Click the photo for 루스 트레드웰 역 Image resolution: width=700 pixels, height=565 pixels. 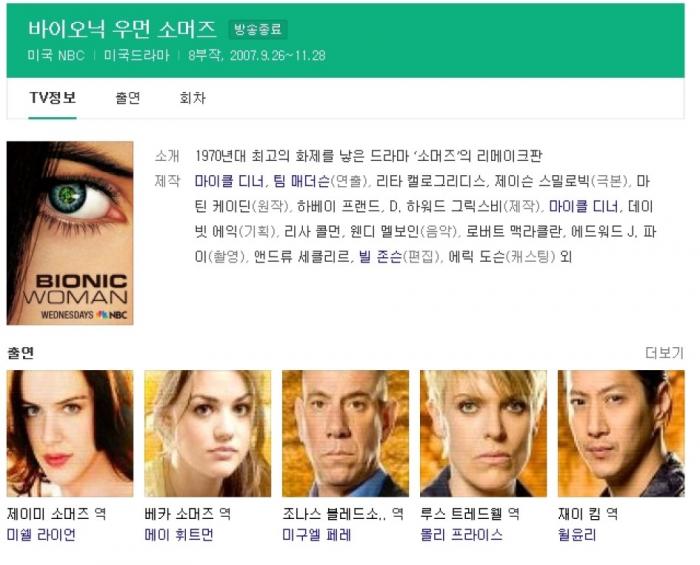point(483,433)
